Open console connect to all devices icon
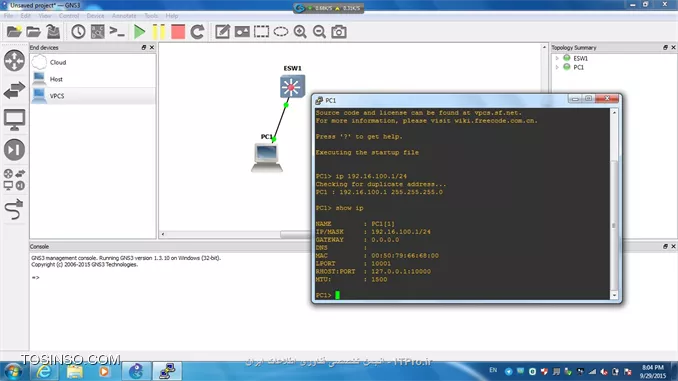 117,32
